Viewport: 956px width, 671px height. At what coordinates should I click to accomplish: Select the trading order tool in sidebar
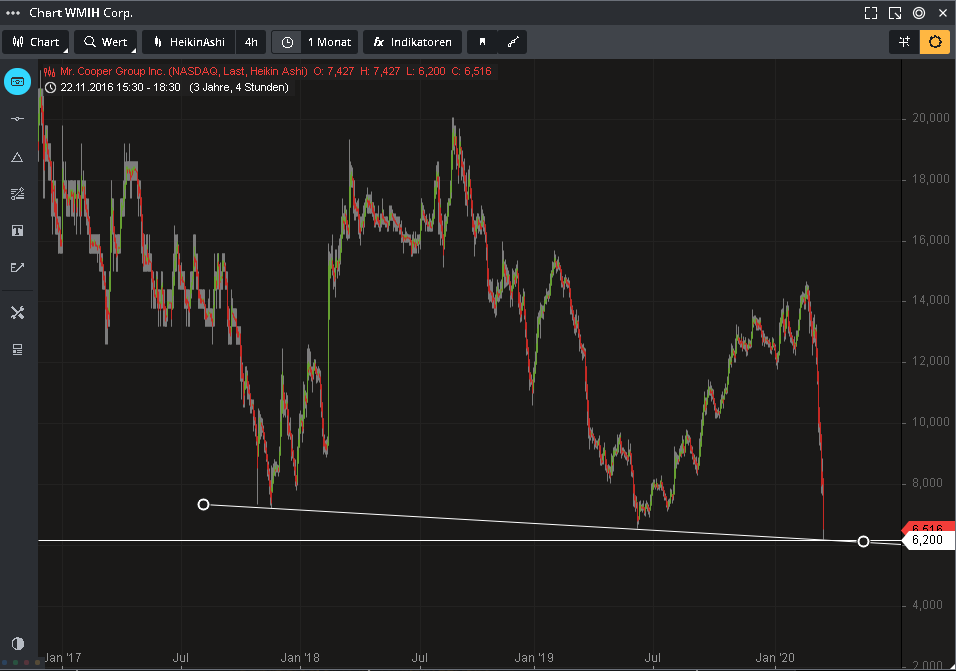click(x=17, y=81)
